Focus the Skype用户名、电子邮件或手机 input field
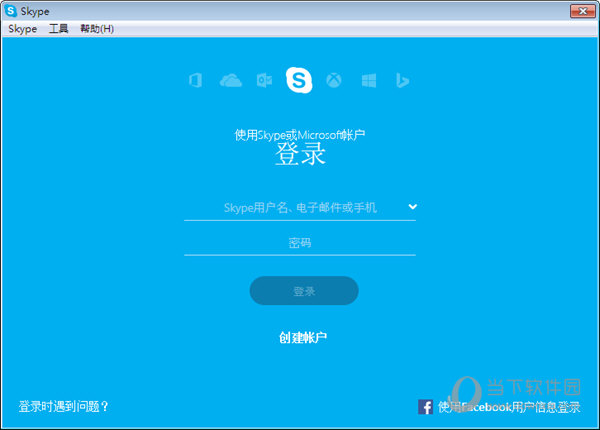The image size is (600, 430). [x=300, y=208]
